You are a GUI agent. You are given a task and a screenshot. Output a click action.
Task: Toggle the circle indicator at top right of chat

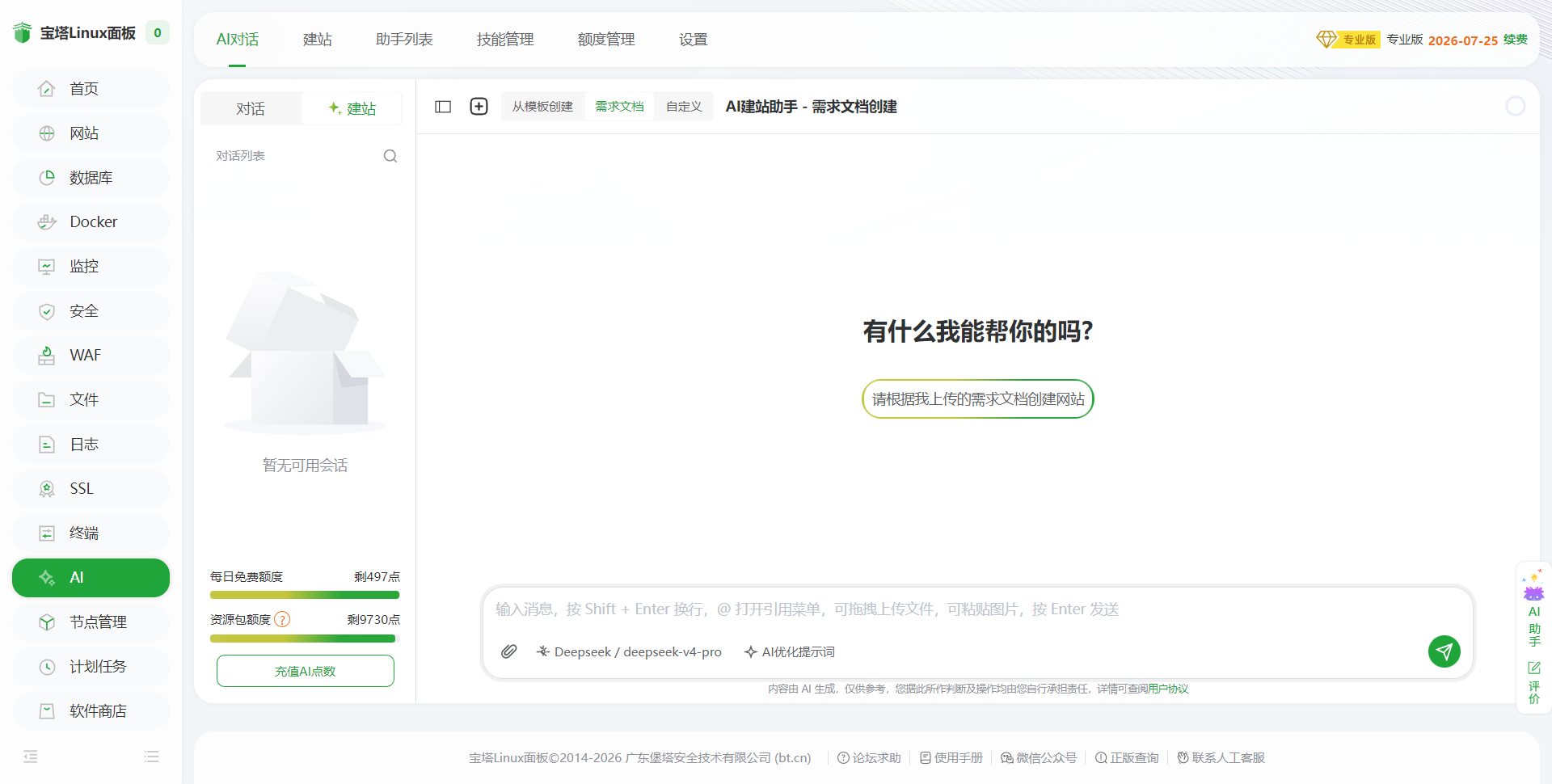1516,106
